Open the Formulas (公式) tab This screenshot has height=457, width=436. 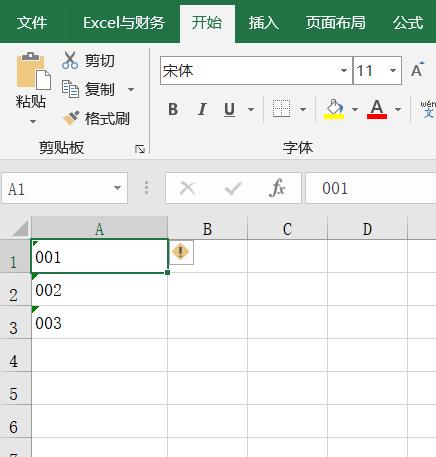coord(408,23)
